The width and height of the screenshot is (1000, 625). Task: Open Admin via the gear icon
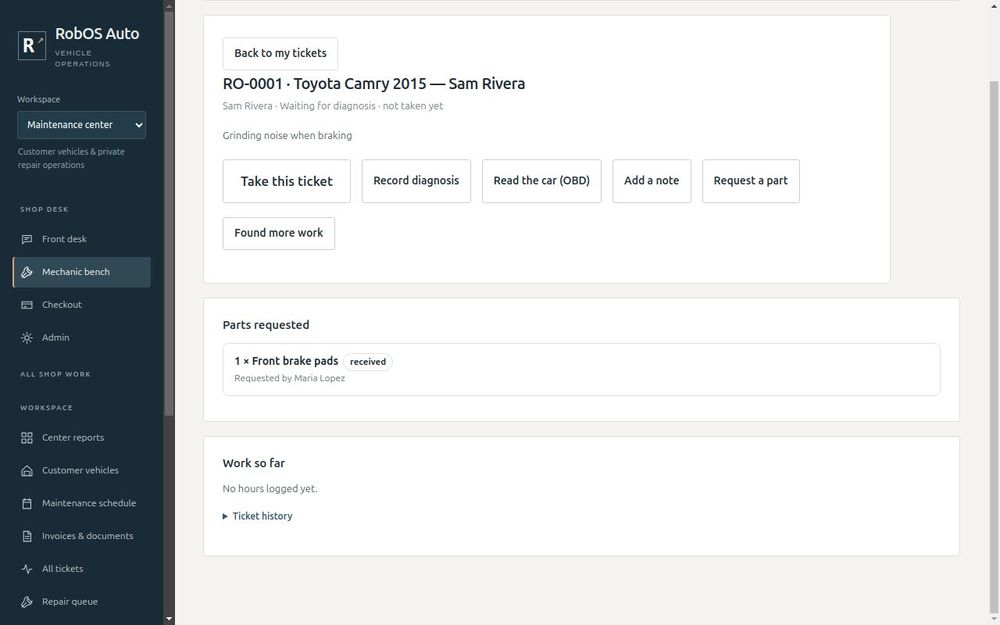pos(27,338)
